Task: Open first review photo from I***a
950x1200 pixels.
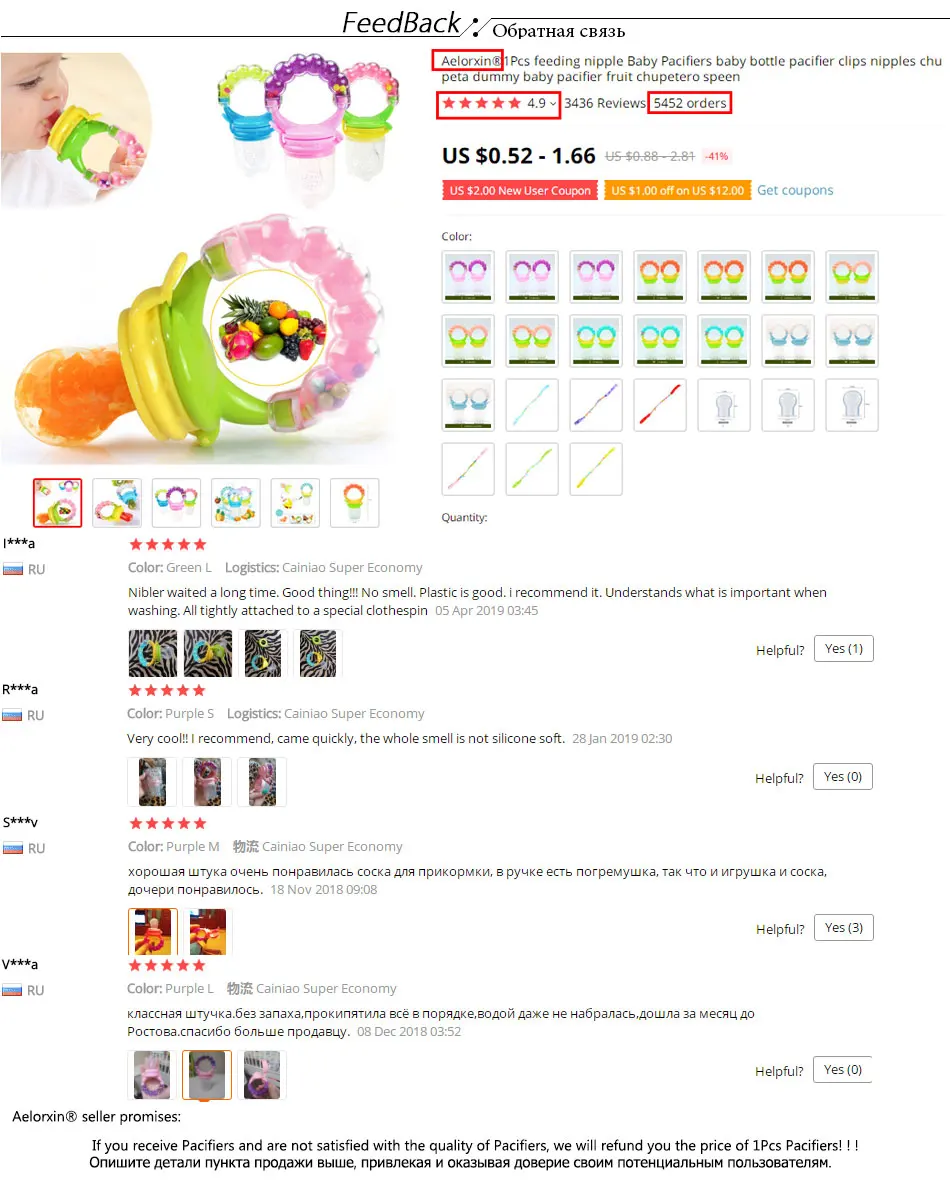Action: pos(153,653)
